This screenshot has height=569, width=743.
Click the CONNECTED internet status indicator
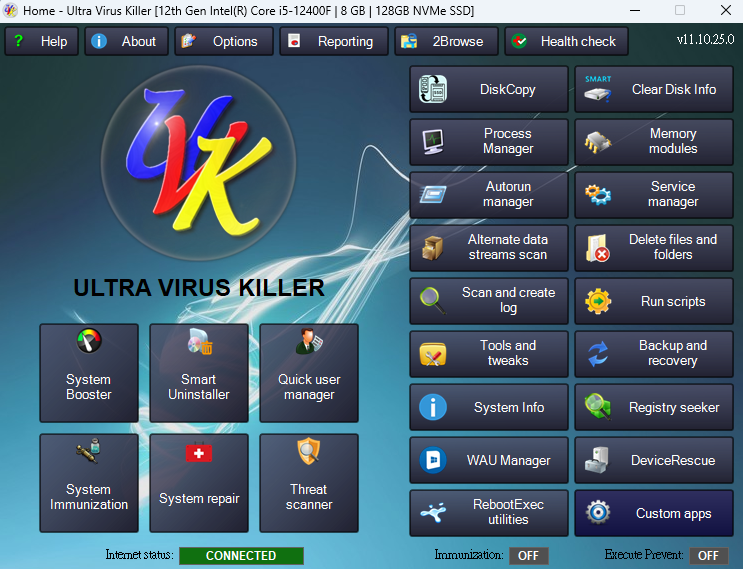click(x=241, y=556)
